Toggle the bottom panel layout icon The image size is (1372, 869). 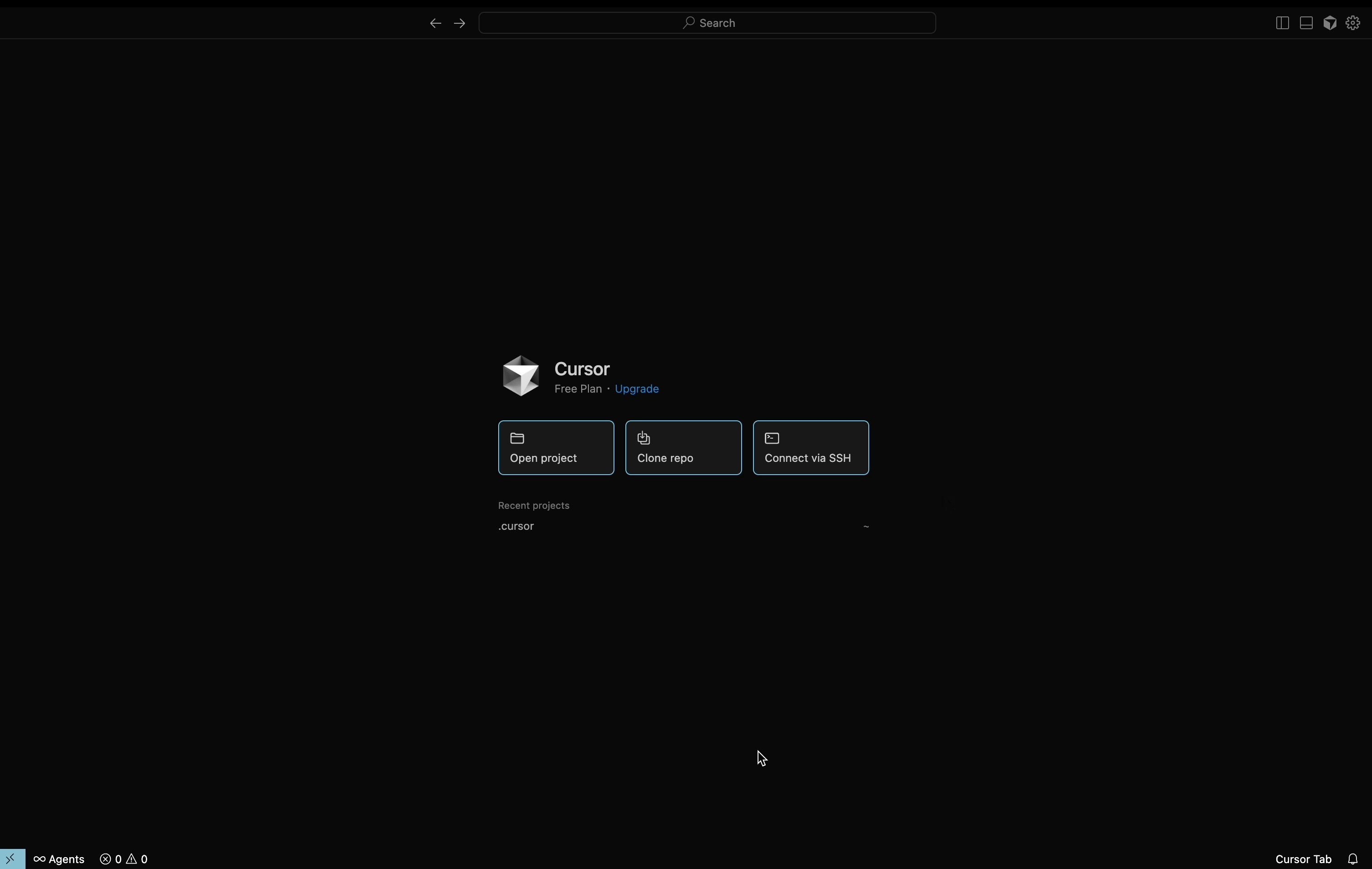click(x=1306, y=23)
